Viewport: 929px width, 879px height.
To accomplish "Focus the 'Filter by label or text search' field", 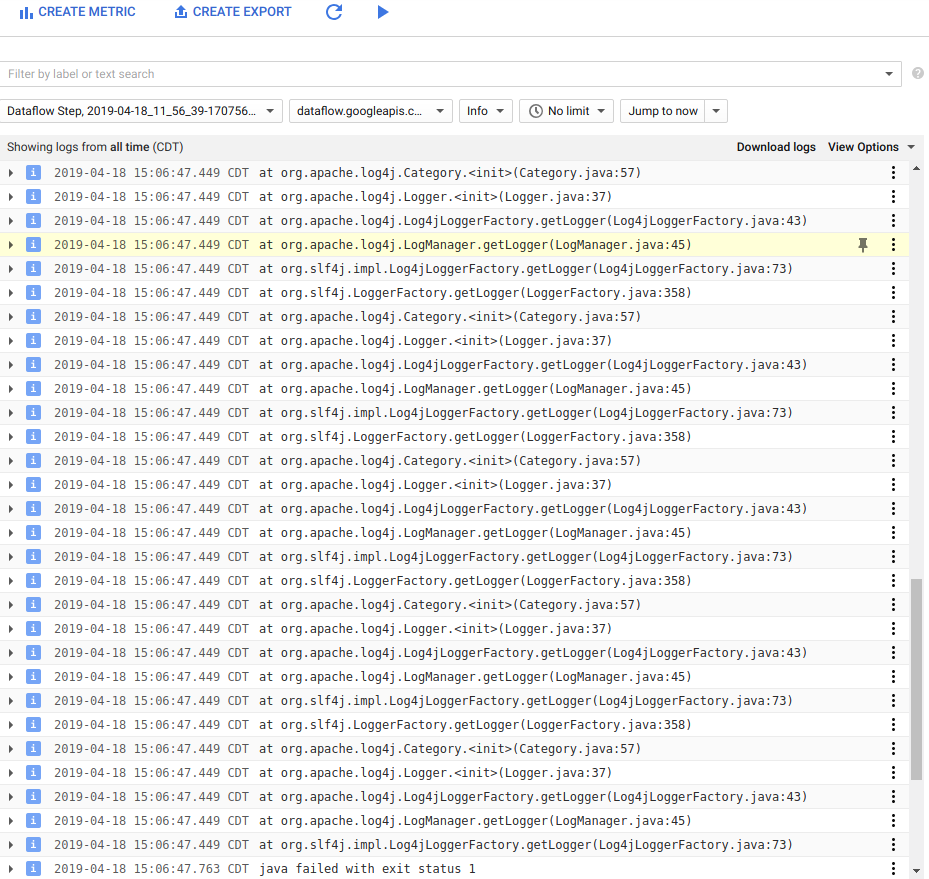I will [x=441, y=74].
